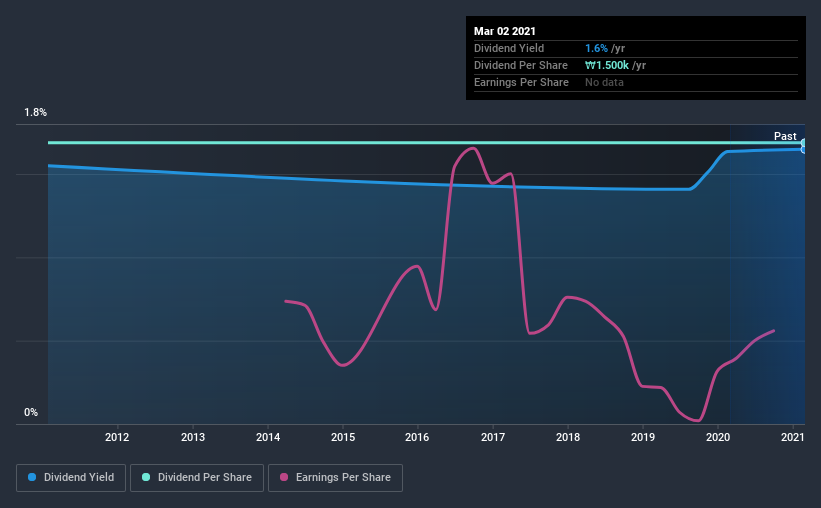
Task: Click the ₩1.500k Dividend Per Share value
Action: click(607, 65)
